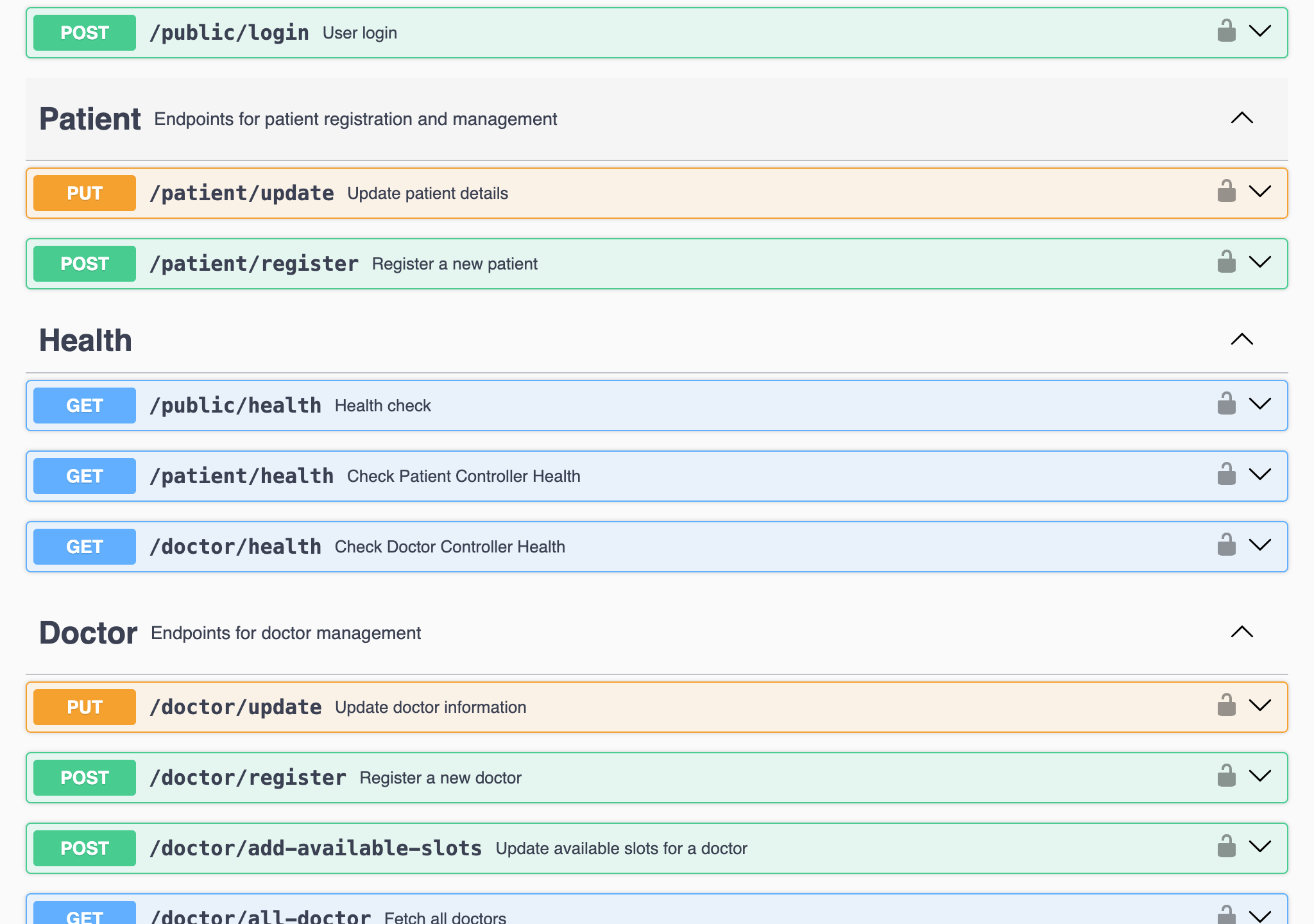Collapse the Health section chevron
The height and width of the screenshot is (924, 1314).
coord(1242,339)
